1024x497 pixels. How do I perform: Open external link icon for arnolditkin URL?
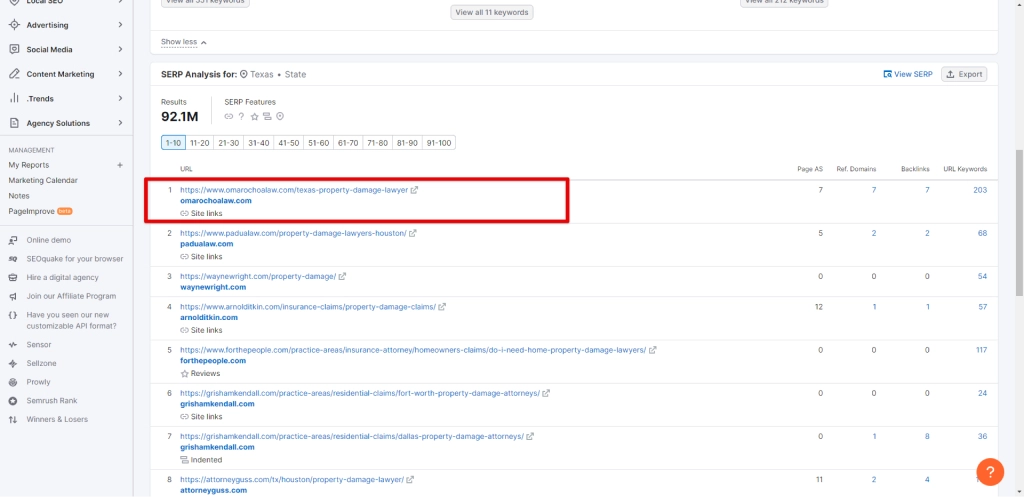[x=442, y=306]
